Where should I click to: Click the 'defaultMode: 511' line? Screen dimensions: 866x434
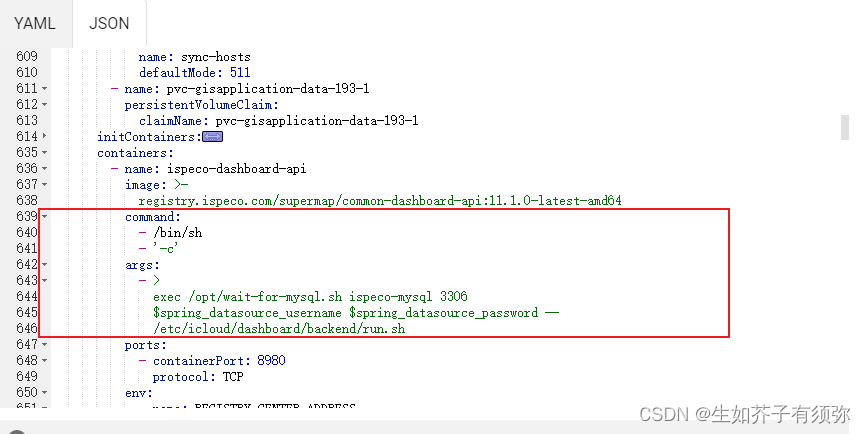(194, 73)
